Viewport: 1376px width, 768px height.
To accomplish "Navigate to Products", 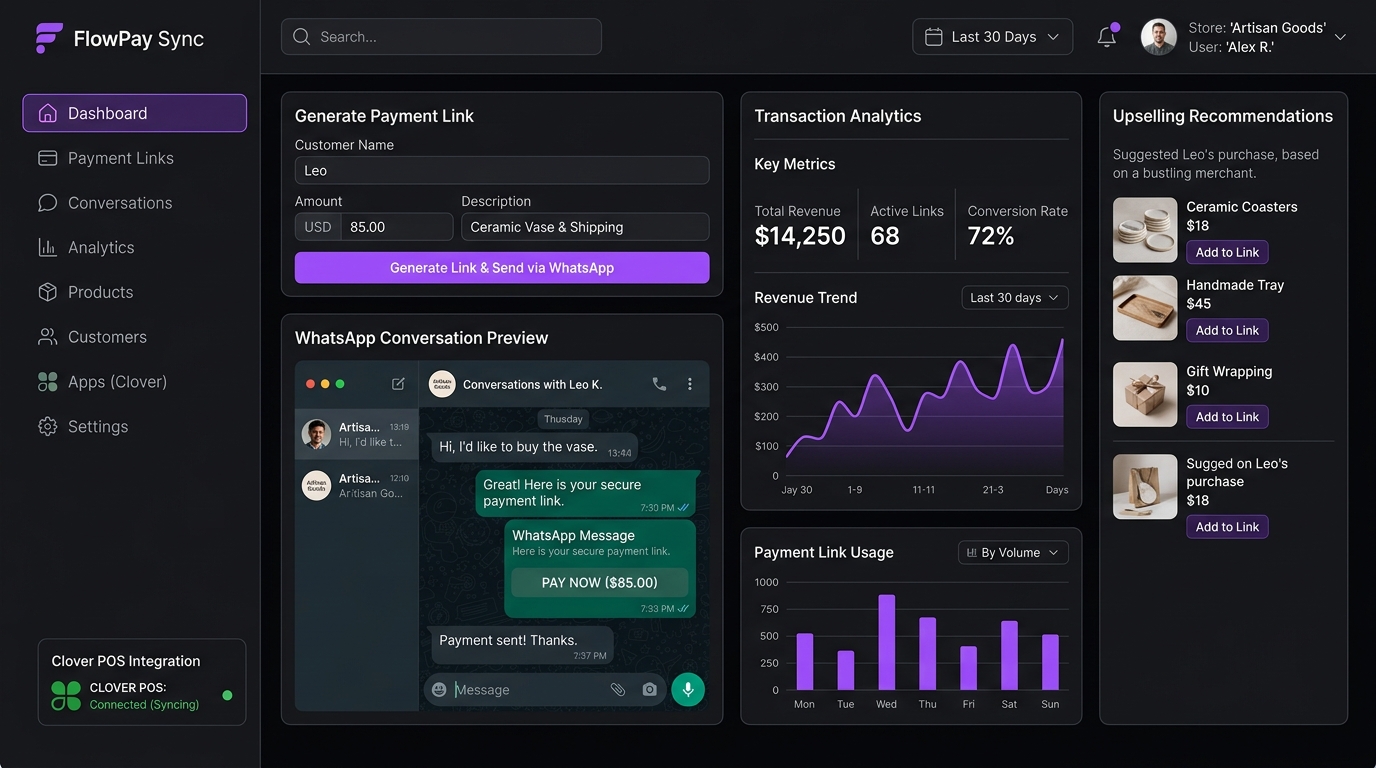I will coord(134,292).
